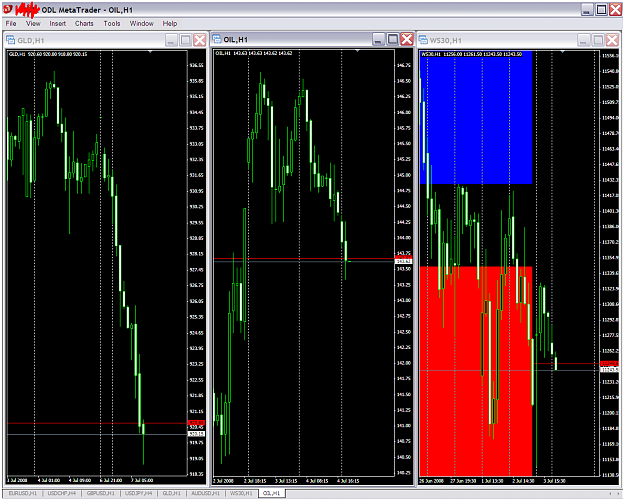Click the GLD,H1 OHLC header text
Viewport: 625px width, 501px height.
[x=48, y=54]
